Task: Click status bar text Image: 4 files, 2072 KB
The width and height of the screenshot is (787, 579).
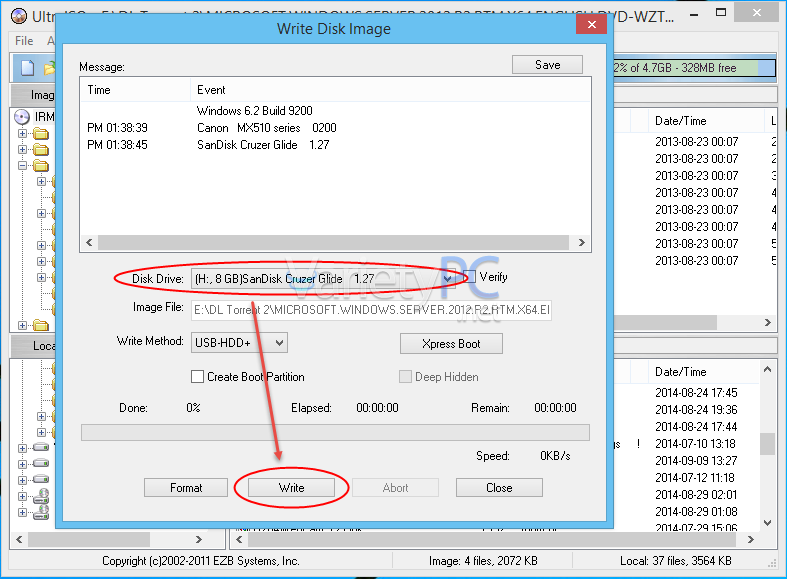Action: pyautogui.click(x=483, y=561)
